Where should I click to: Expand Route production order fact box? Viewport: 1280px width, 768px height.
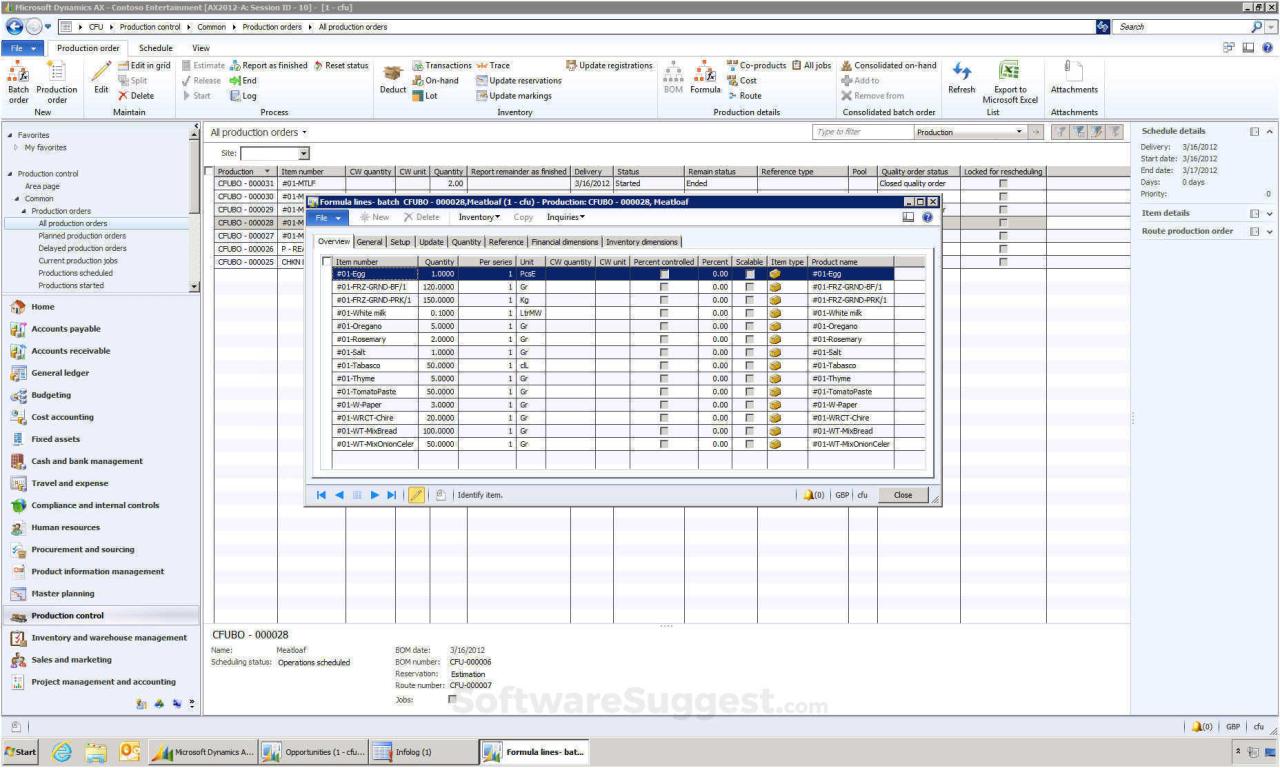click(1270, 231)
